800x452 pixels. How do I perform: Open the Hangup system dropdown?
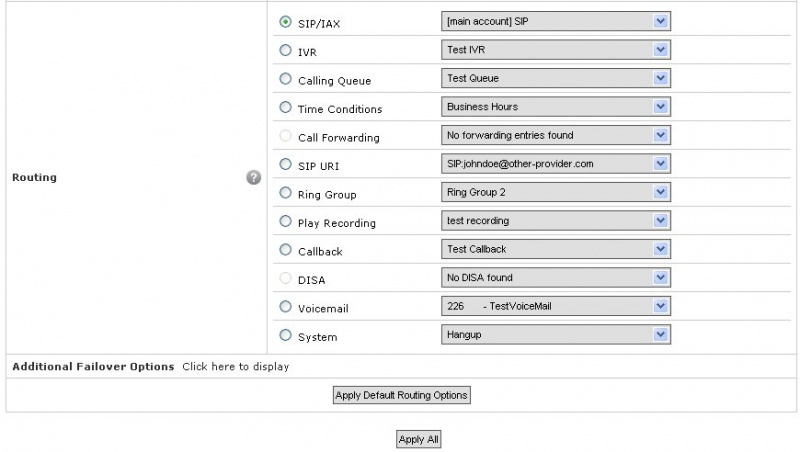[x=556, y=335]
